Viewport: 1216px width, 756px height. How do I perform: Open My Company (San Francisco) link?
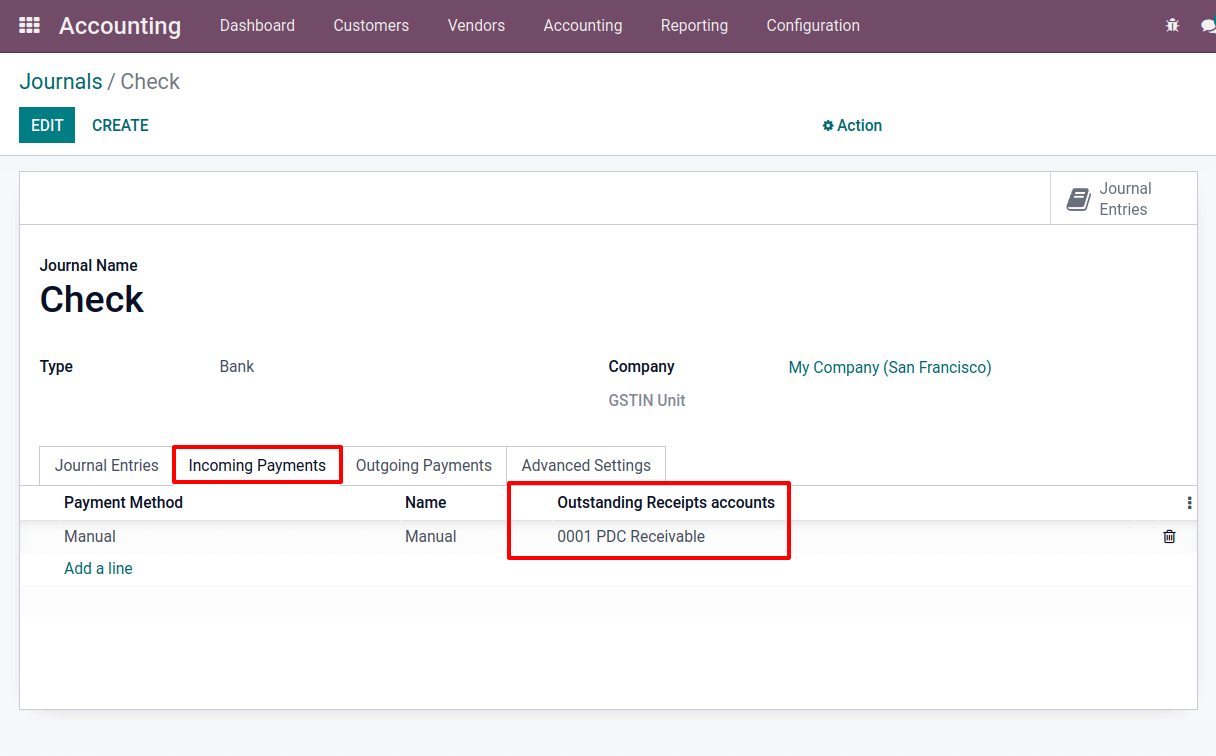click(x=890, y=368)
